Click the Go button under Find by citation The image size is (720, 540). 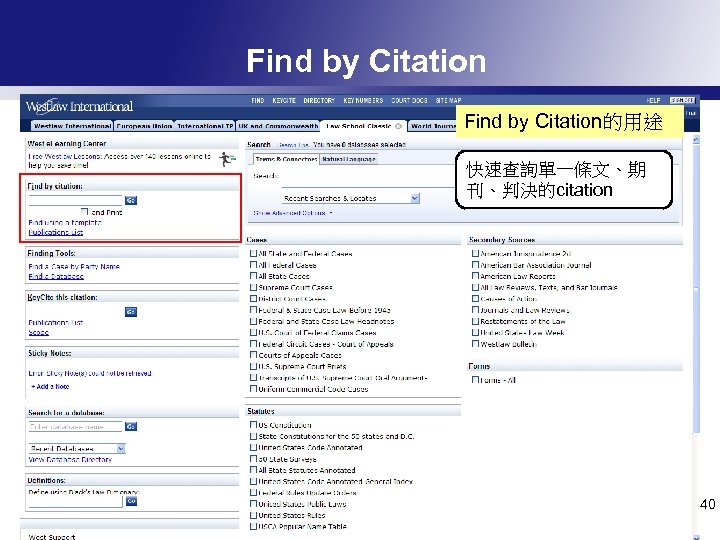point(131,200)
